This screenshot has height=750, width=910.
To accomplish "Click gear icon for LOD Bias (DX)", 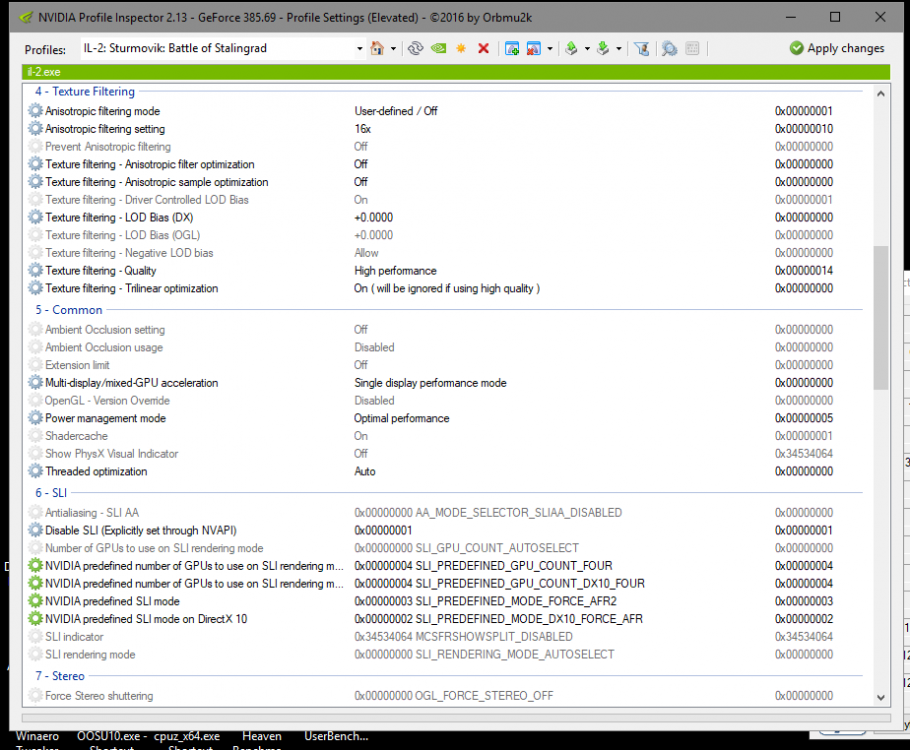I will (35, 217).
